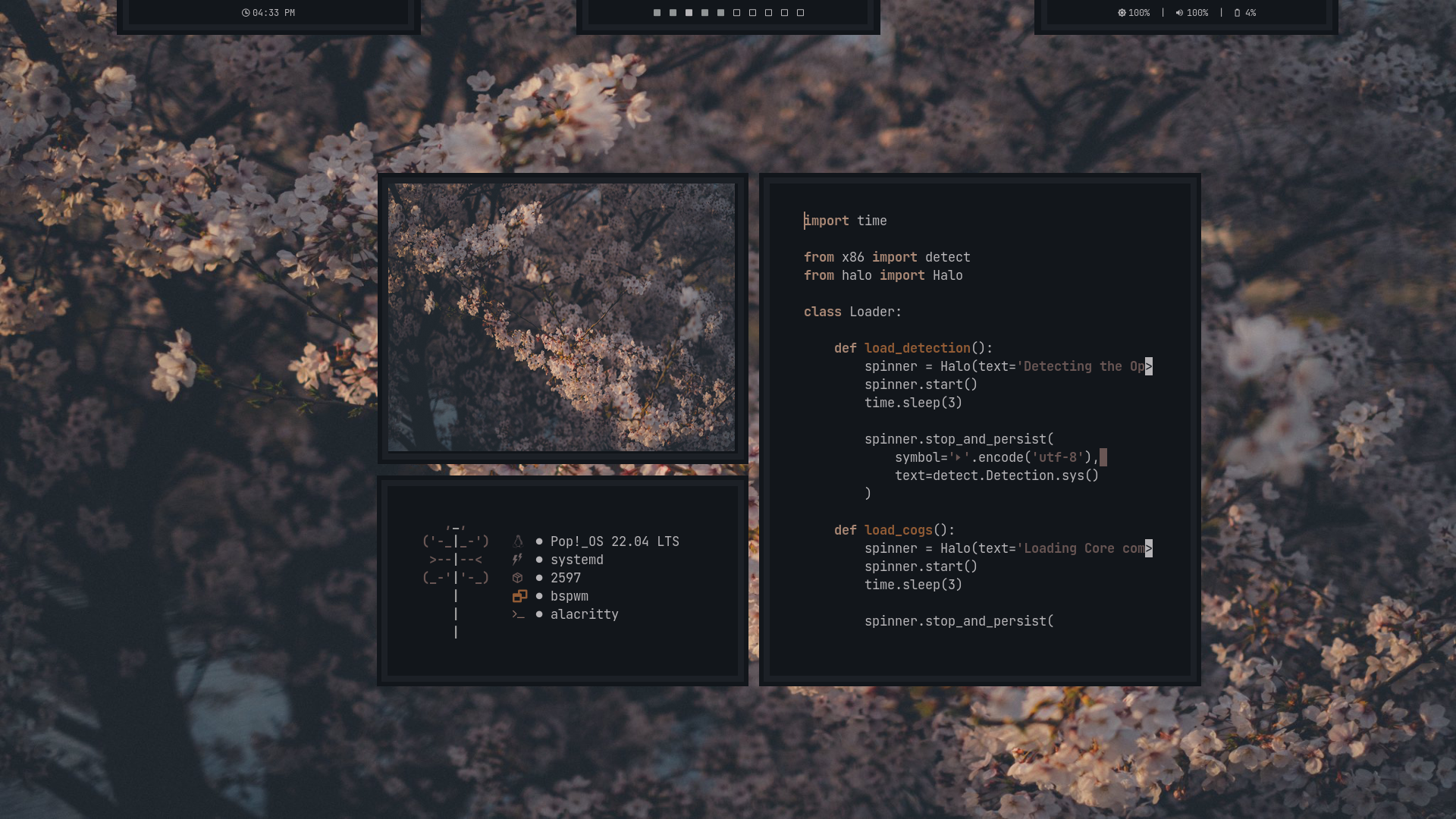The width and height of the screenshot is (1456, 819).
Task: Click the brightness icon in the top bar
Action: coord(1122,13)
